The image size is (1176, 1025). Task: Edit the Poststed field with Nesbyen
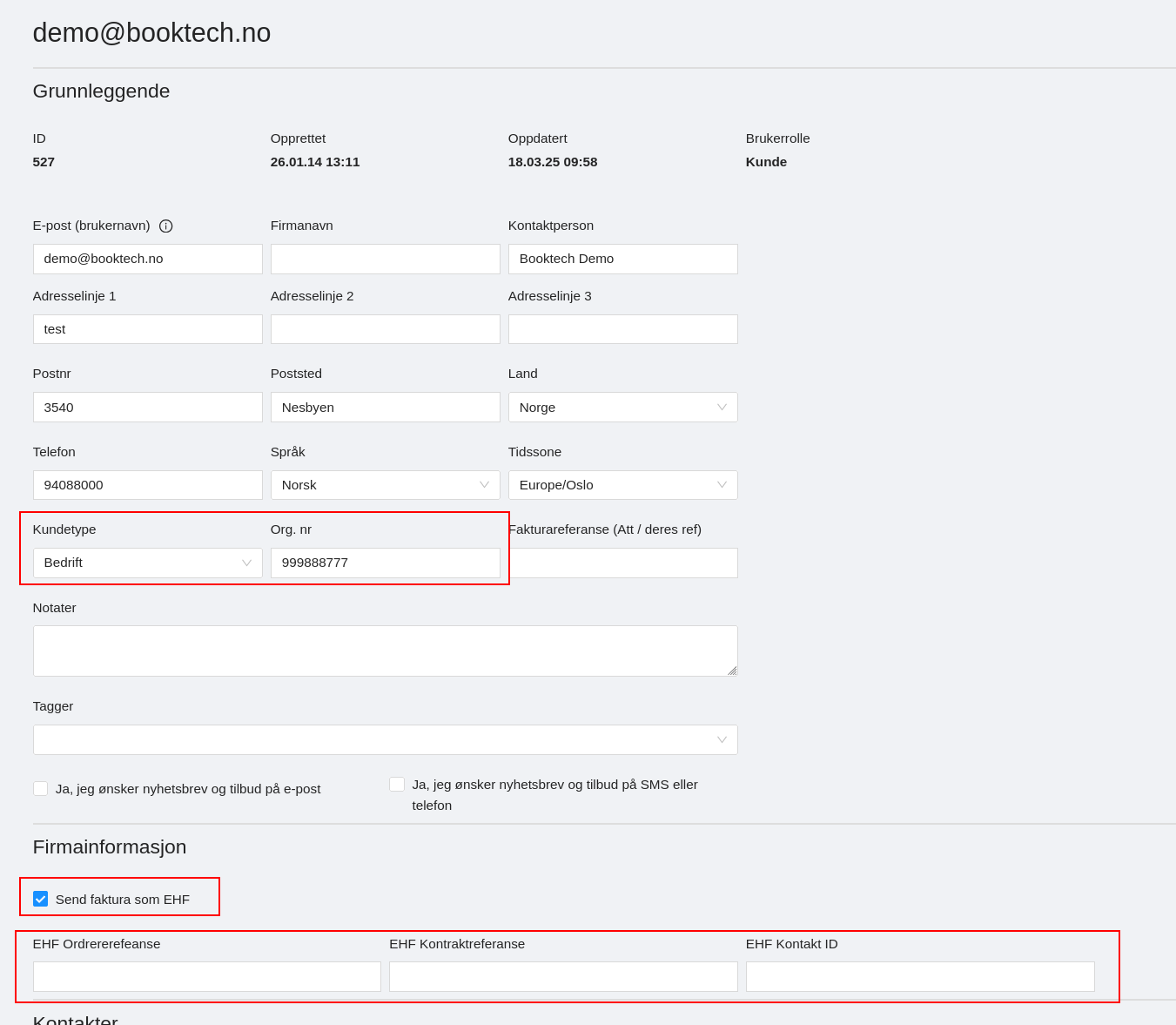pos(385,408)
